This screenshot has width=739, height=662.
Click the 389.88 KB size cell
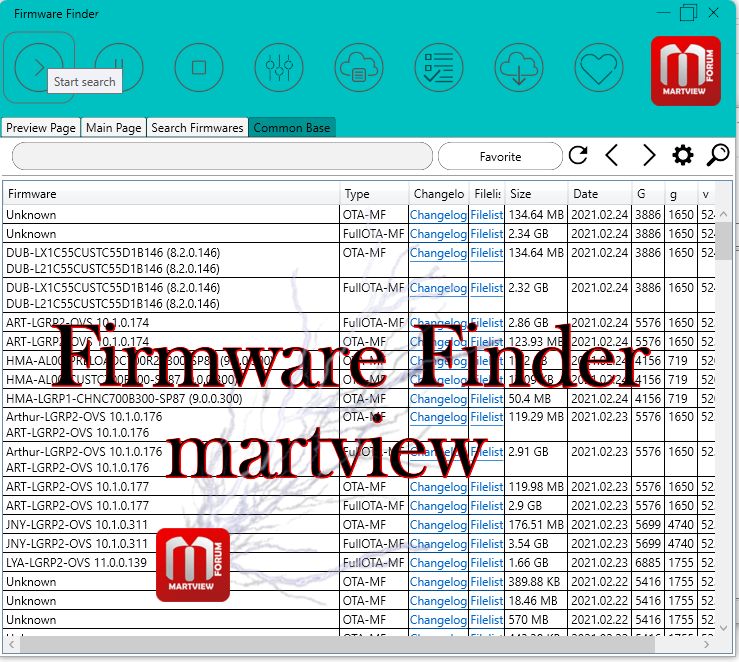click(536, 581)
